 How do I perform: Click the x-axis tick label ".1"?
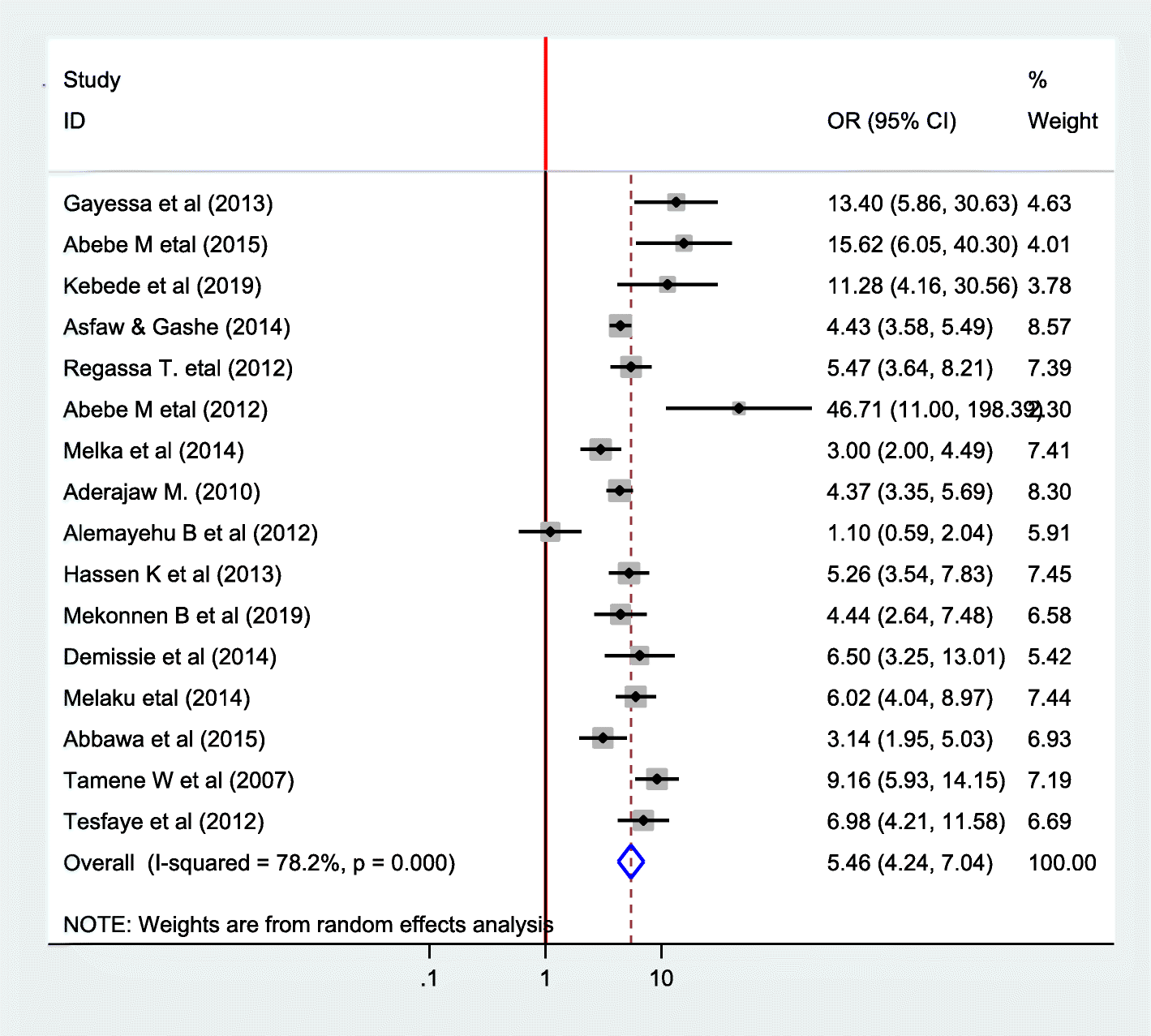tap(429, 978)
